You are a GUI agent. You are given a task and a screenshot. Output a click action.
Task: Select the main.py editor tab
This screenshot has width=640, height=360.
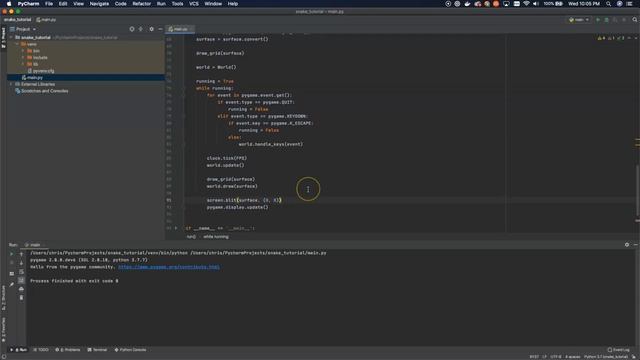click(x=180, y=29)
